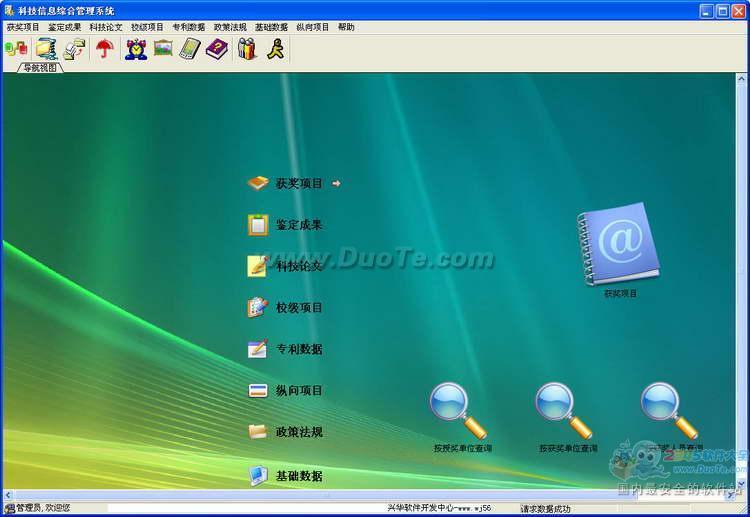Click the sticky note icon beside 科技论文

(258, 266)
